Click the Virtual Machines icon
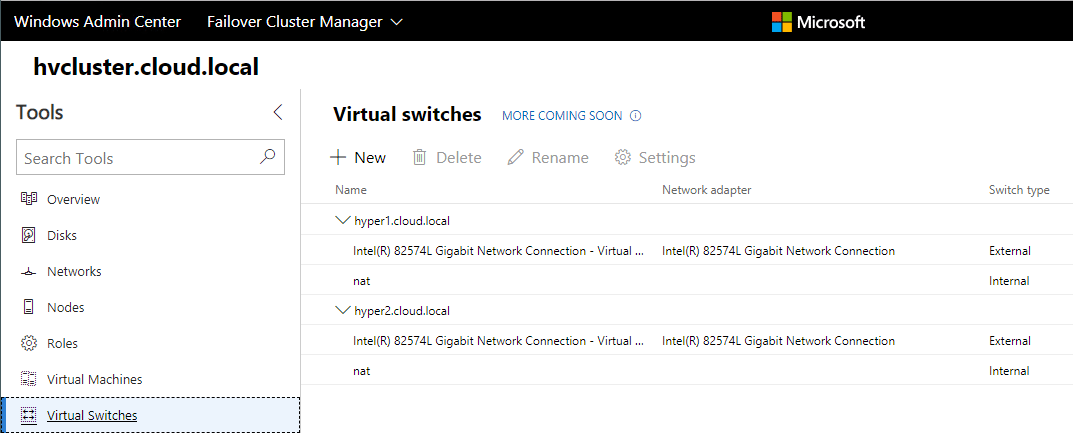This screenshot has height=433, width=1073. point(29,379)
